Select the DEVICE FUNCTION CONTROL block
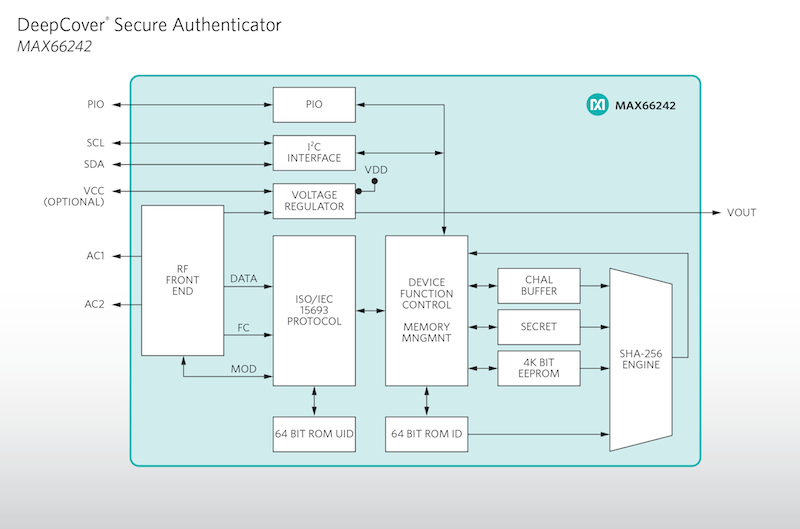The image size is (800, 529). pos(427,311)
